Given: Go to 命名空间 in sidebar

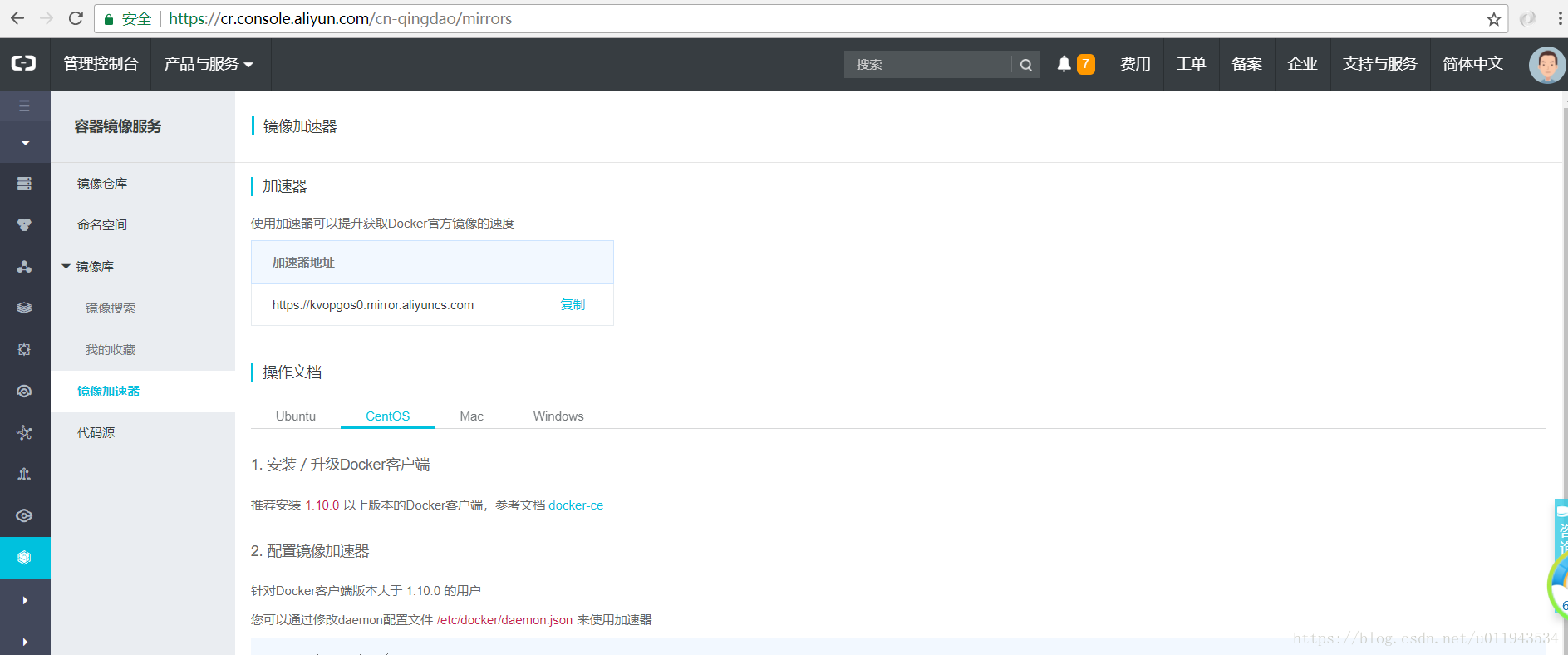Looking at the screenshot, I should coord(102,224).
